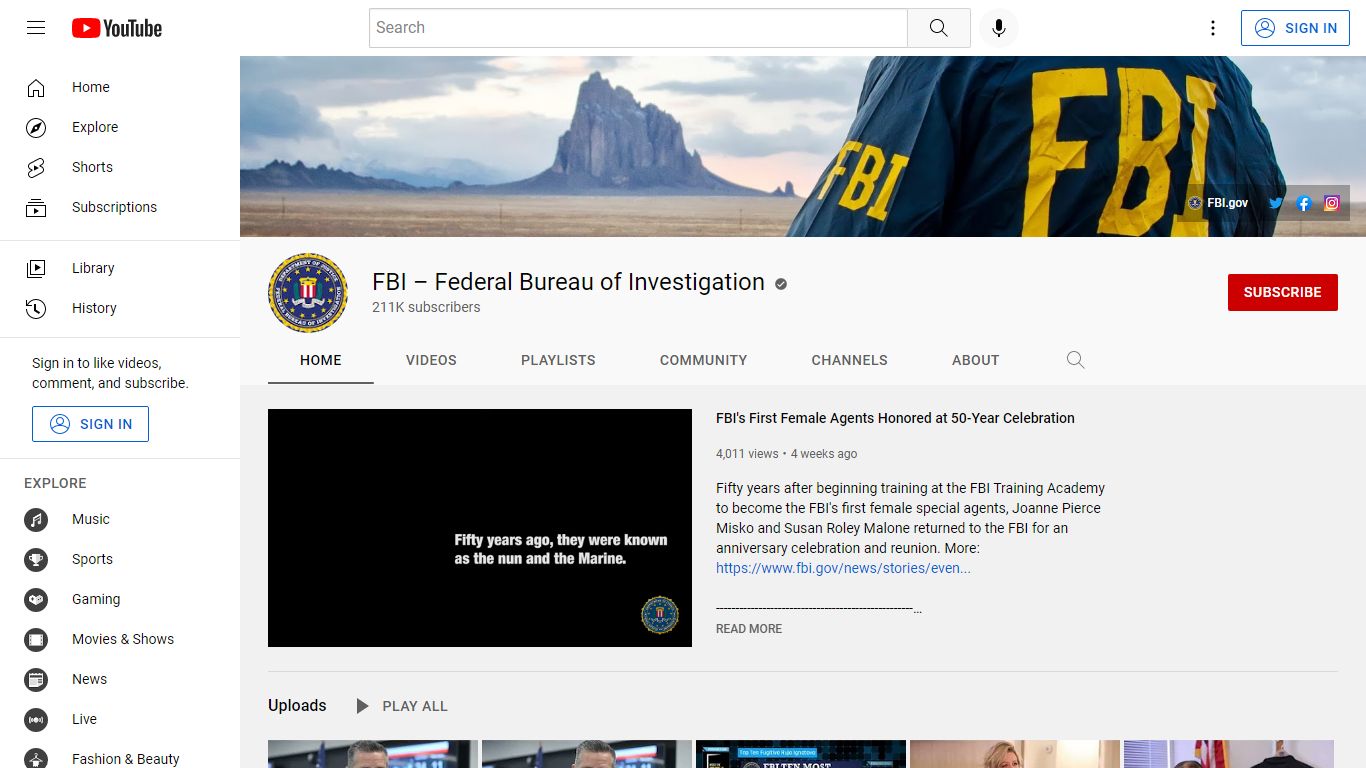The height and width of the screenshot is (768, 1366).
Task: Click the History clock icon
Action: pos(36,308)
